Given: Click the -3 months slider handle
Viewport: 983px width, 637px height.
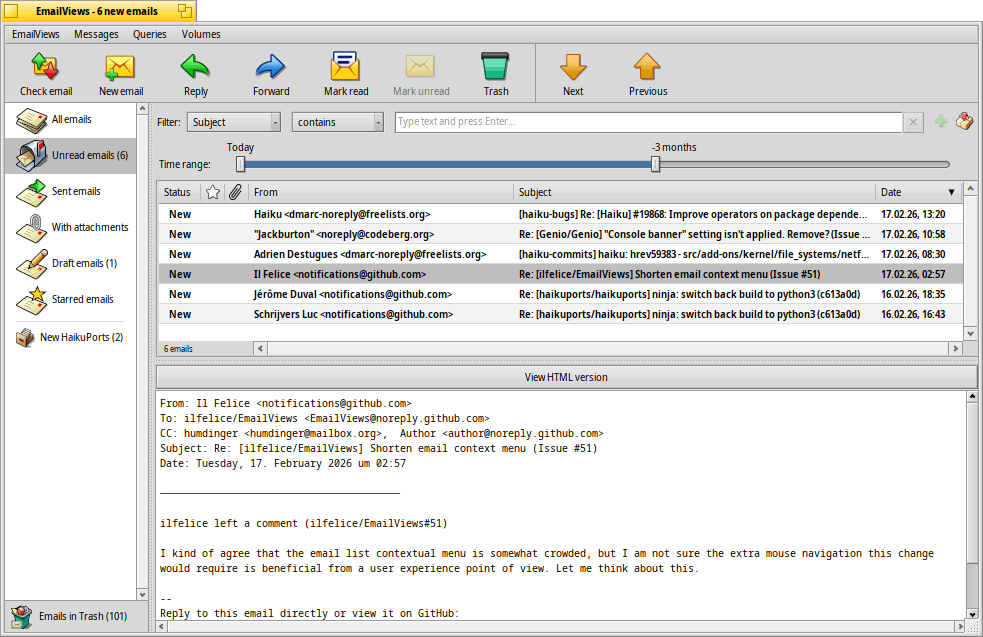Looking at the screenshot, I should (x=656, y=164).
